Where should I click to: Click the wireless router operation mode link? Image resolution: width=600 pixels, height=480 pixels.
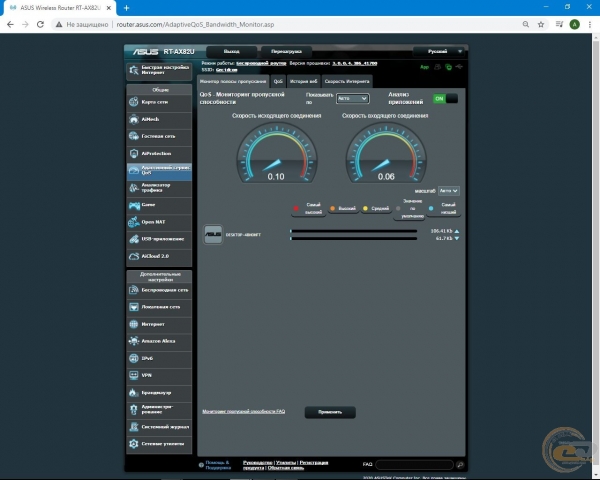coord(261,63)
